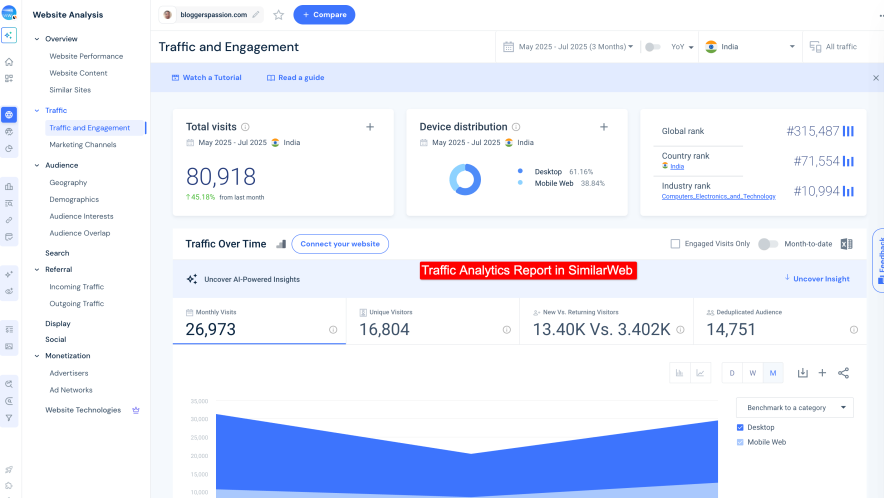Toggle Month-to-date switch
This screenshot has height=498, width=884.
tap(768, 244)
